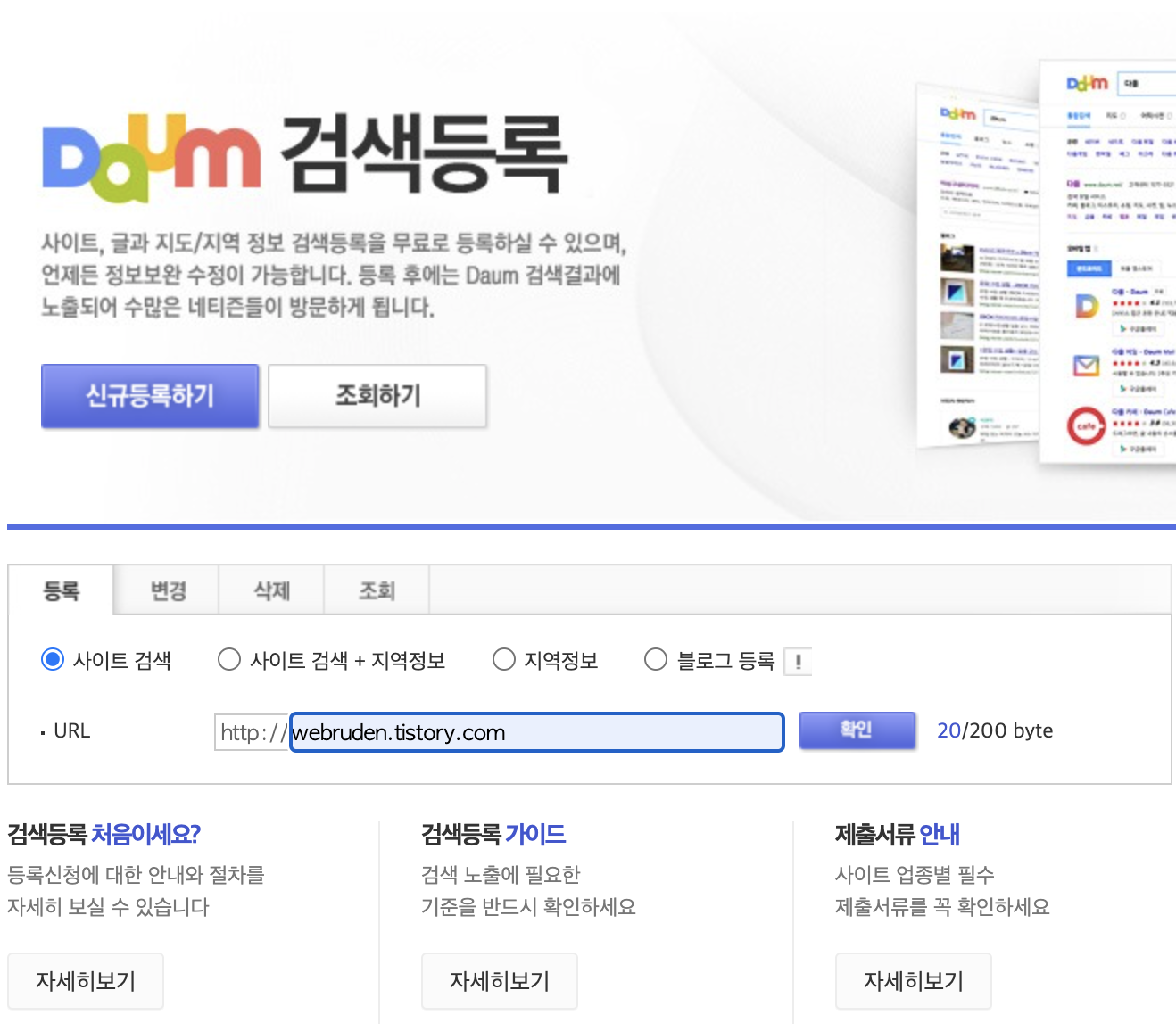Choose the 지역정보 radio button

click(504, 659)
